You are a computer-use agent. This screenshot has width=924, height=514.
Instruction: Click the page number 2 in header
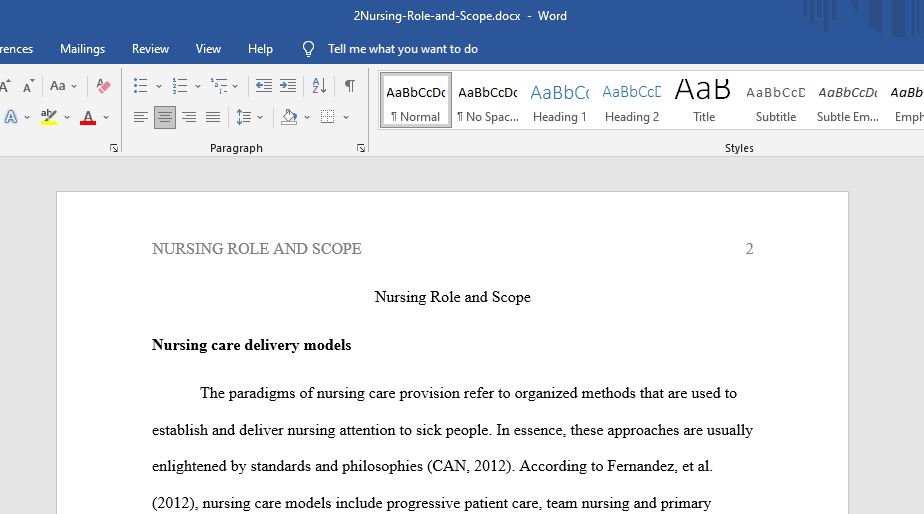click(749, 249)
